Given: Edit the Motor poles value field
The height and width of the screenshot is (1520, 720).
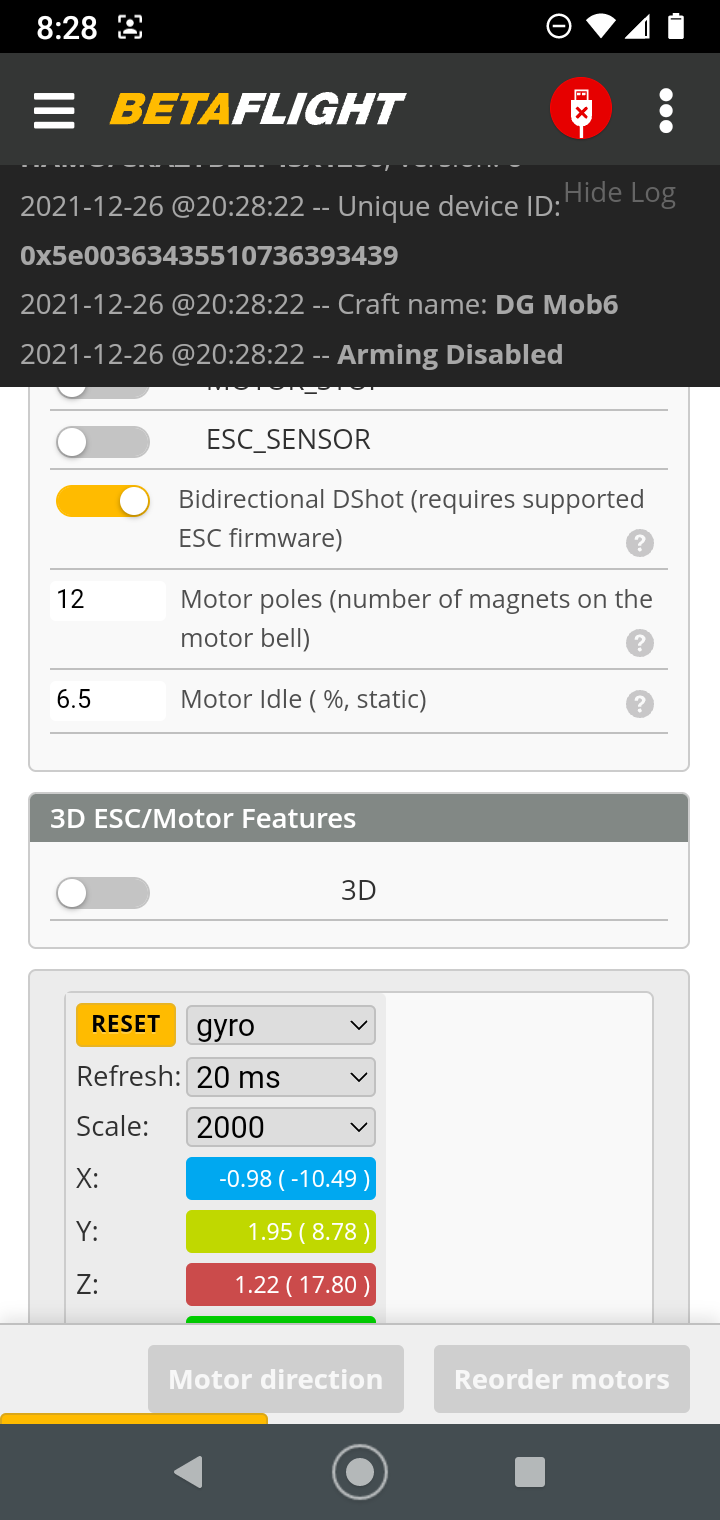Looking at the screenshot, I should pyautogui.click(x=107, y=599).
